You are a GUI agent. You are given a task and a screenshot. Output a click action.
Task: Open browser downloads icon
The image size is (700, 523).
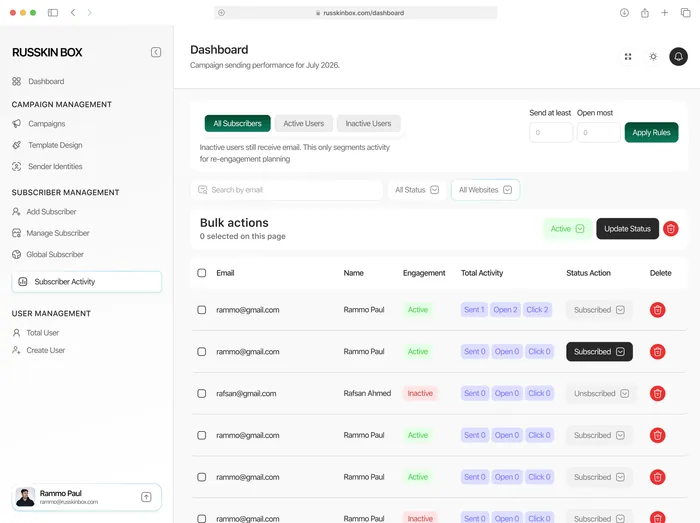point(624,13)
